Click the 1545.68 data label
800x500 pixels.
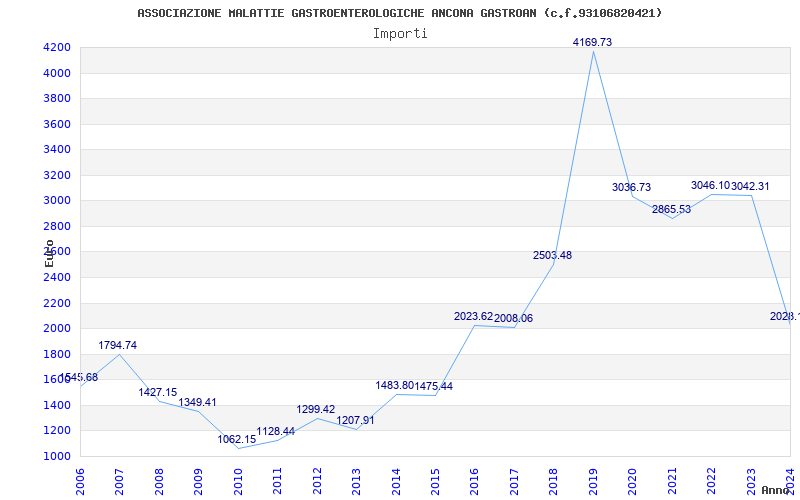point(79,378)
